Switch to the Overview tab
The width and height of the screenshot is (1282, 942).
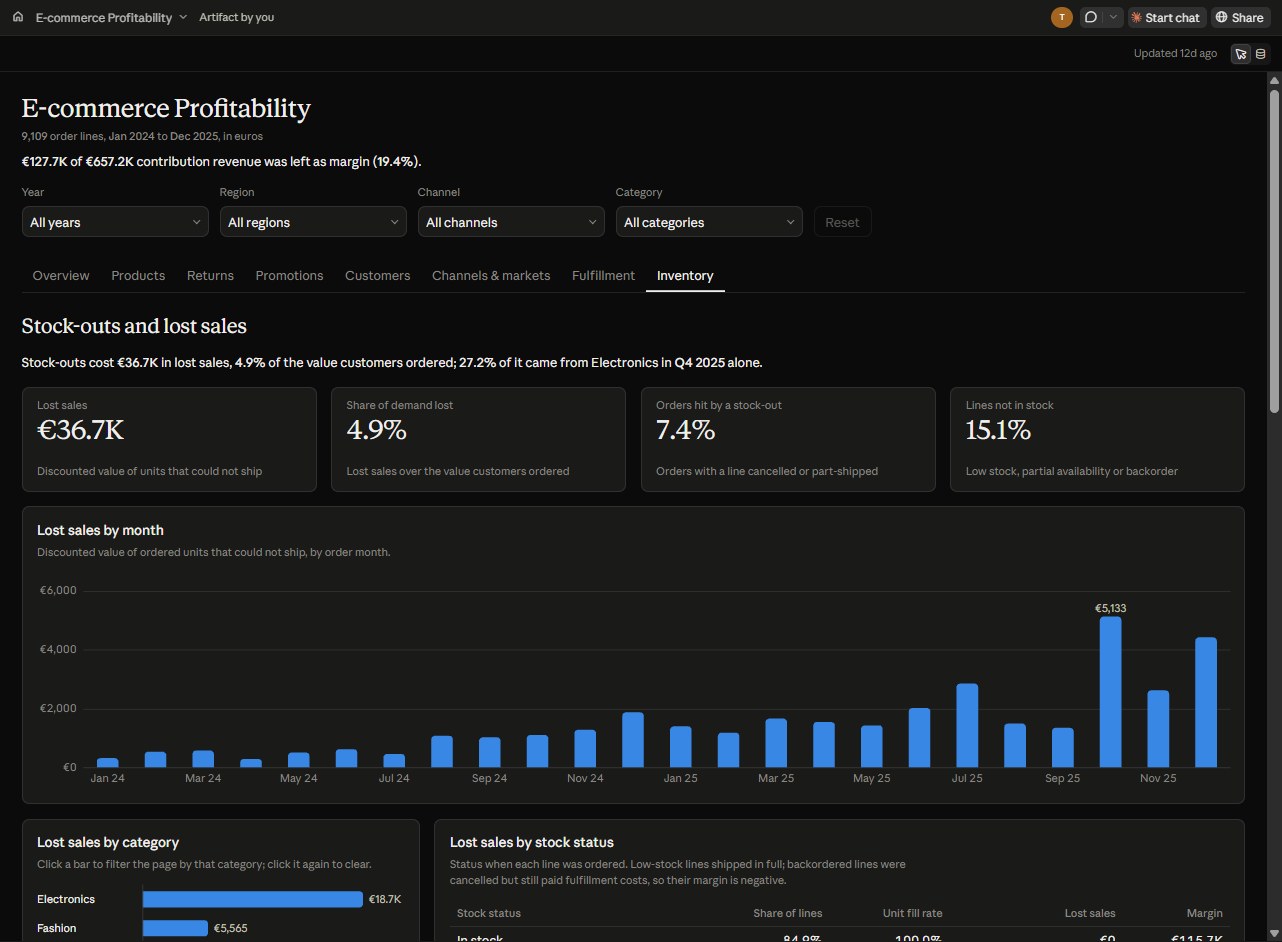[x=61, y=275]
